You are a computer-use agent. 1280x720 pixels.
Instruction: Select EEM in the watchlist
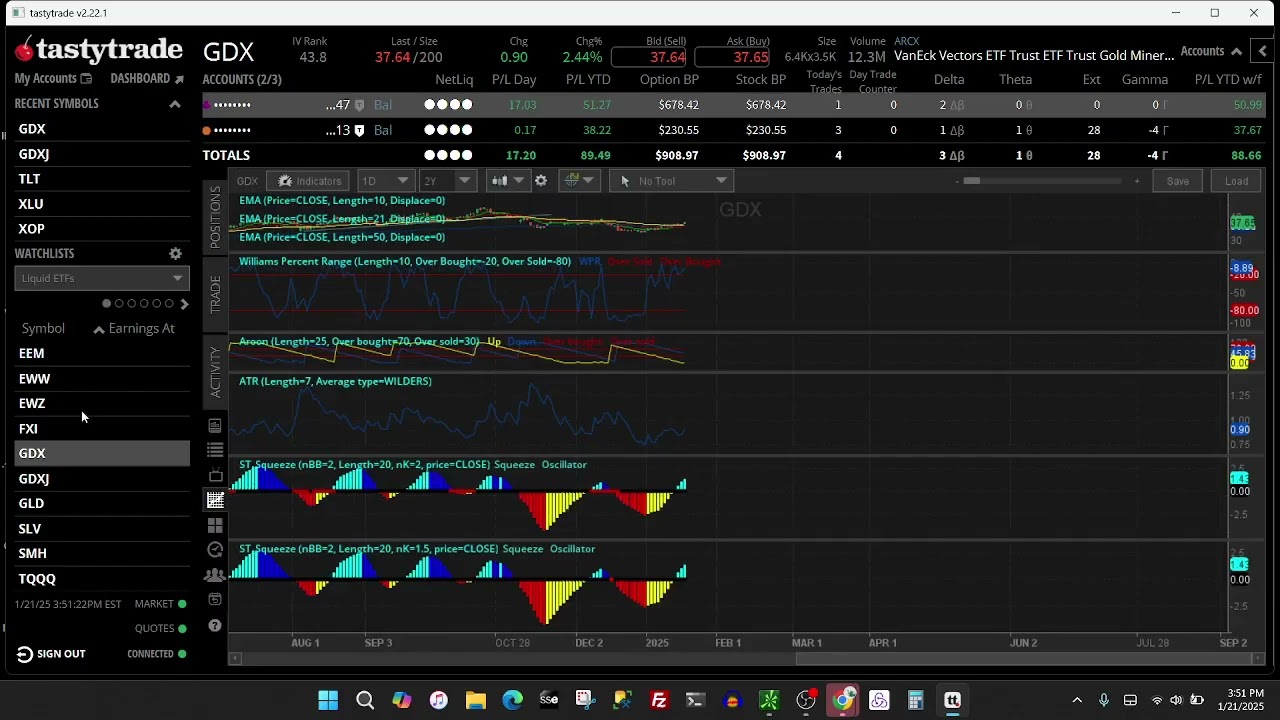tap(102, 354)
